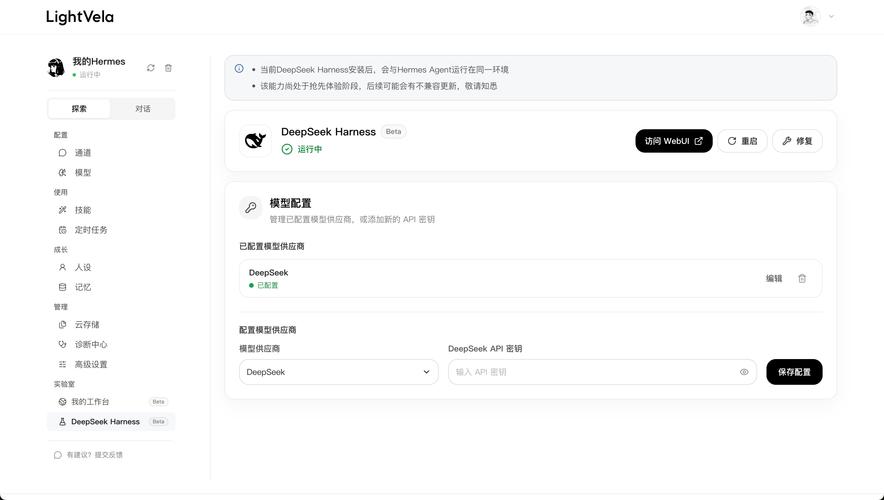
Task: Click the refresh icon beside 我的Hermes
Action: click(151, 68)
